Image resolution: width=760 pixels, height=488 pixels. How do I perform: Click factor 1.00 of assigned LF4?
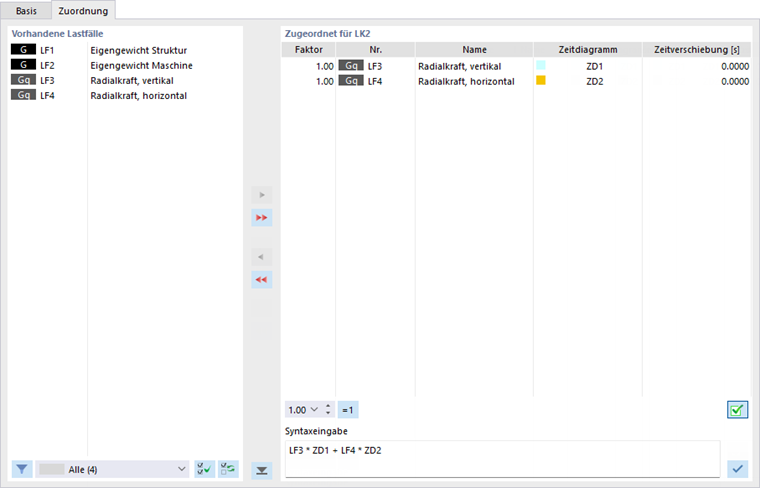pos(324,81)
